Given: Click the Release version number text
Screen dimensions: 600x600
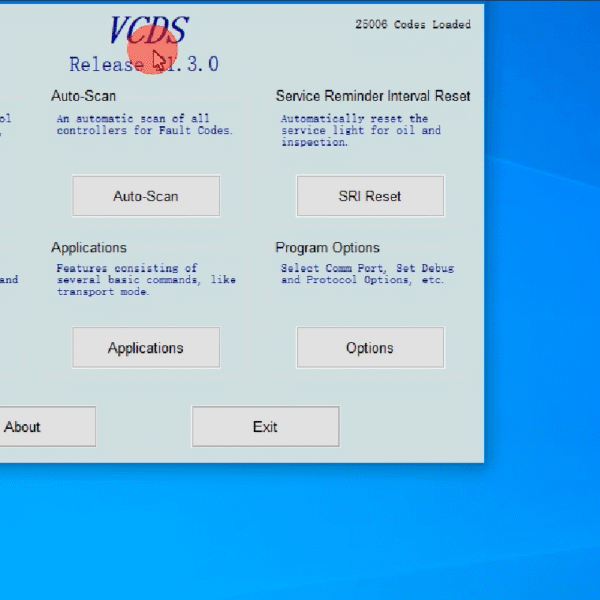Looking at the screenshot, I should click(143, 65).
